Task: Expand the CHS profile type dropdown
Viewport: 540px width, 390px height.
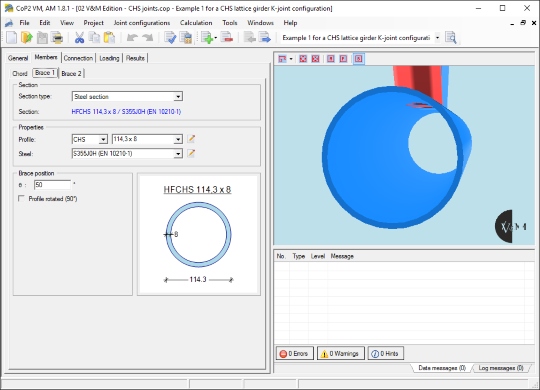Action: (103, 140)
